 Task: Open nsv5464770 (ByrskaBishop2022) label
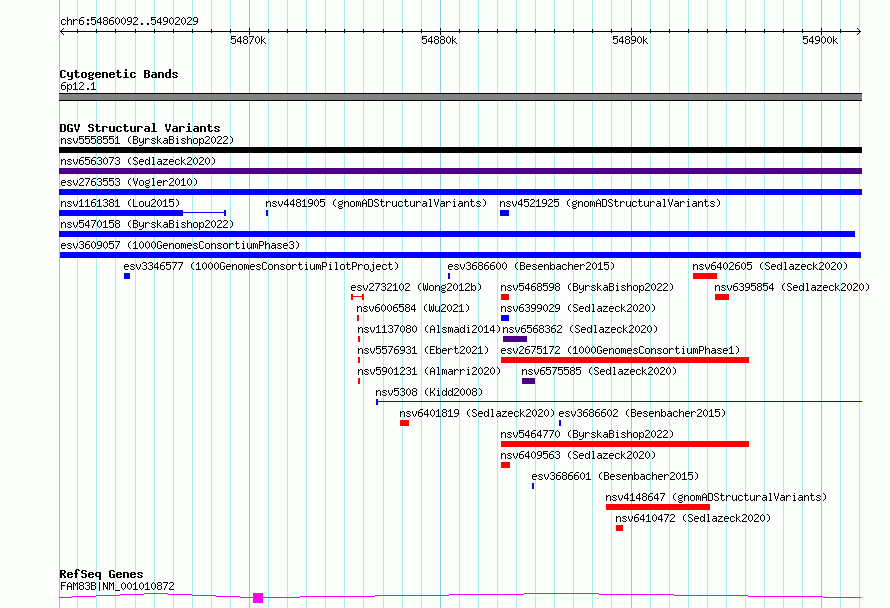pyautogui.click(x=587, y=434)
